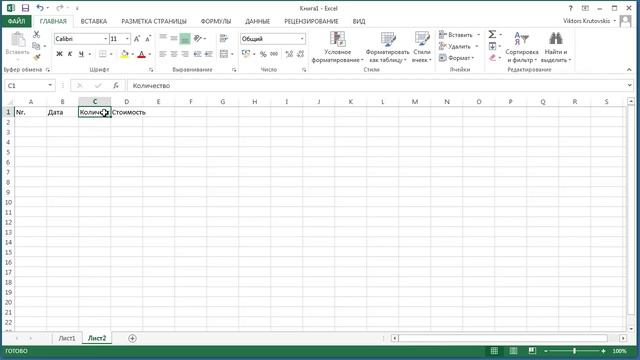Open the Шрифт font dialog launcher

click(x=151, y=70)
